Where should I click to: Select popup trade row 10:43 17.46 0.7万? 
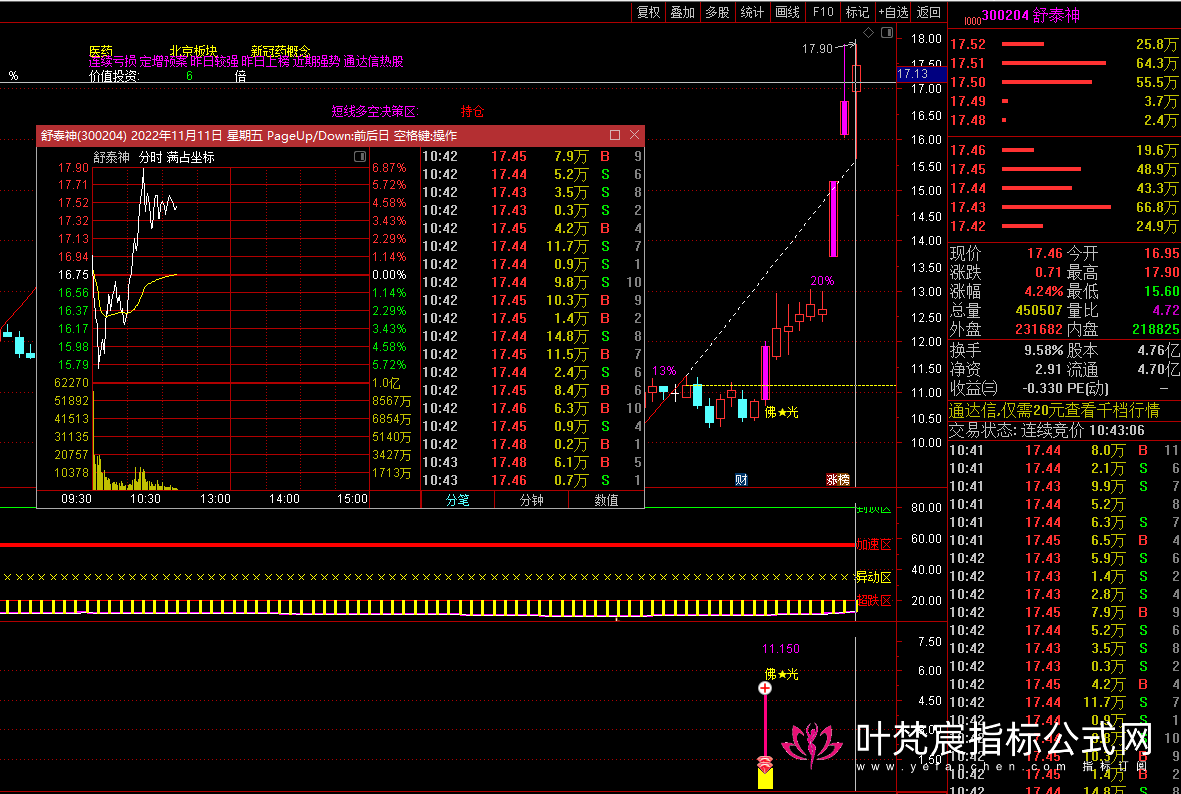point(532,481)
